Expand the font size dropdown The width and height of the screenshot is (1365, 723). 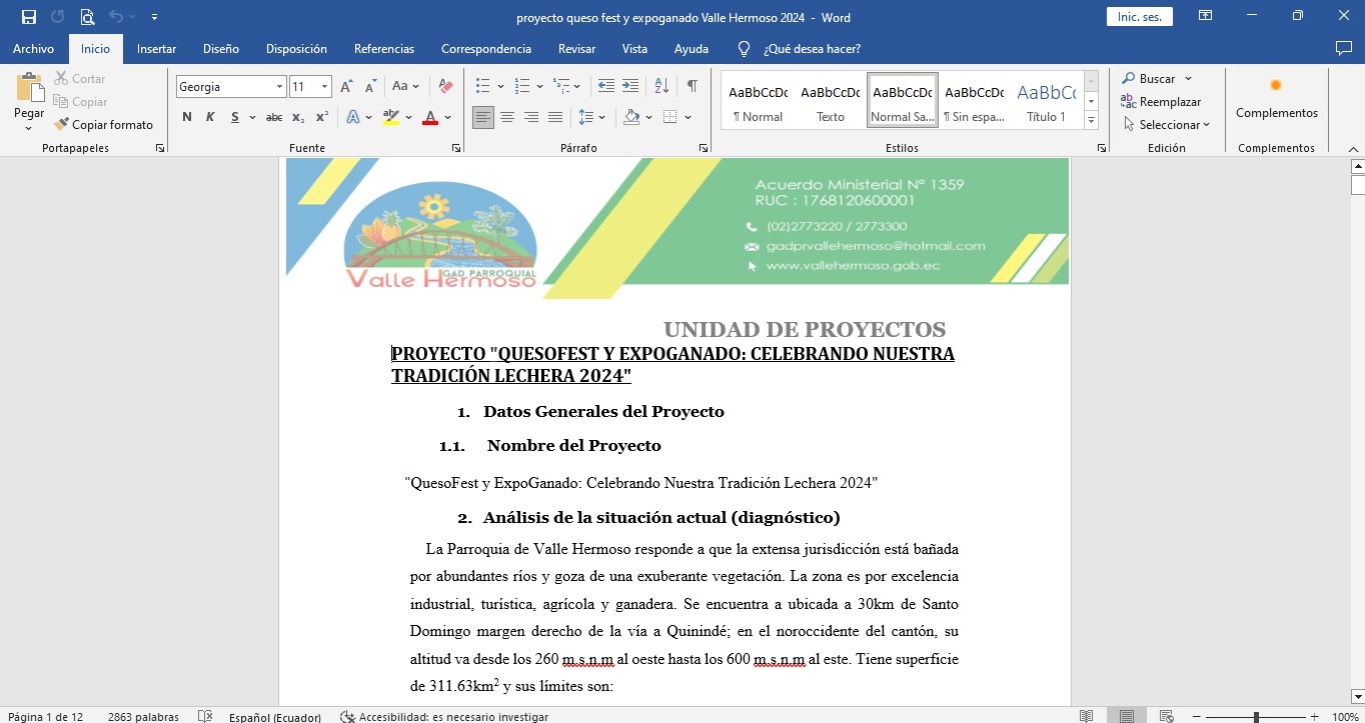324,87
